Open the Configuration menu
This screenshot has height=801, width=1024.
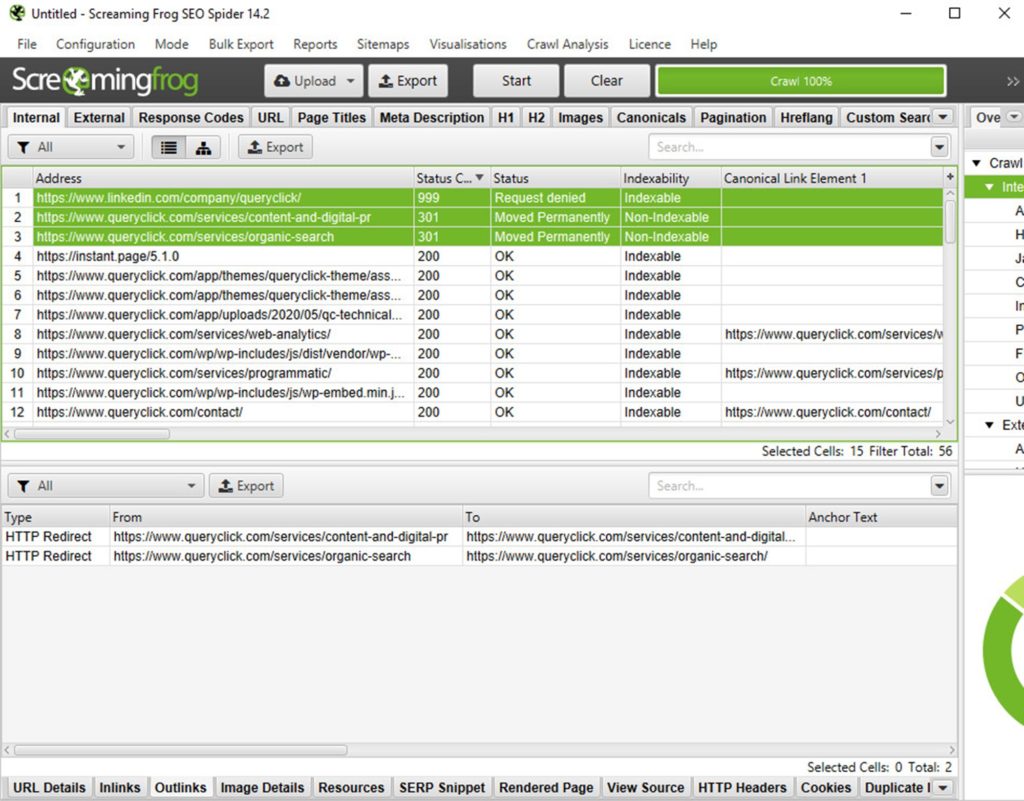click(95, 44)
